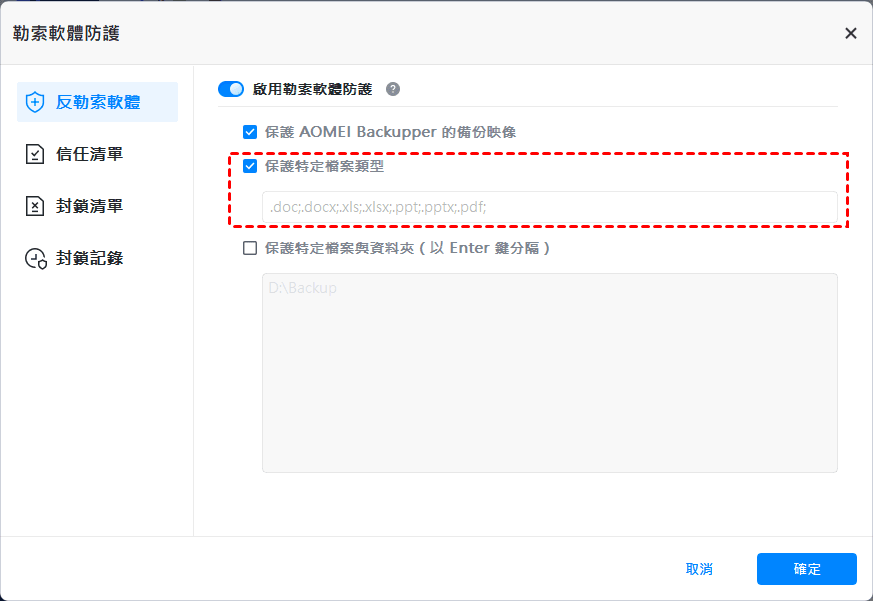Check 保護特定檔案與資料夾 checkbox

(x=250, y=248)
